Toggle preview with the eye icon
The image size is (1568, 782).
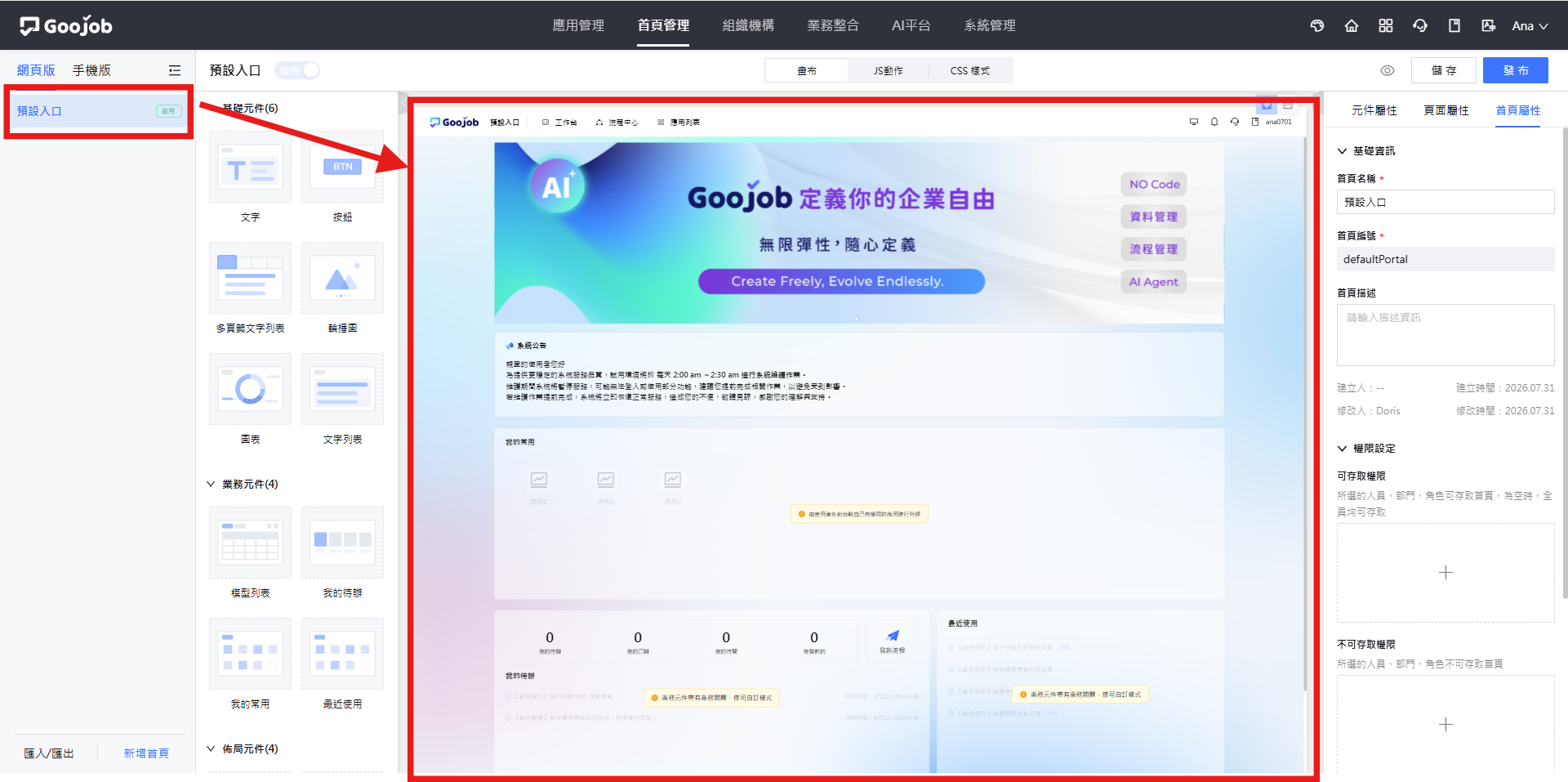(1388, 70)
